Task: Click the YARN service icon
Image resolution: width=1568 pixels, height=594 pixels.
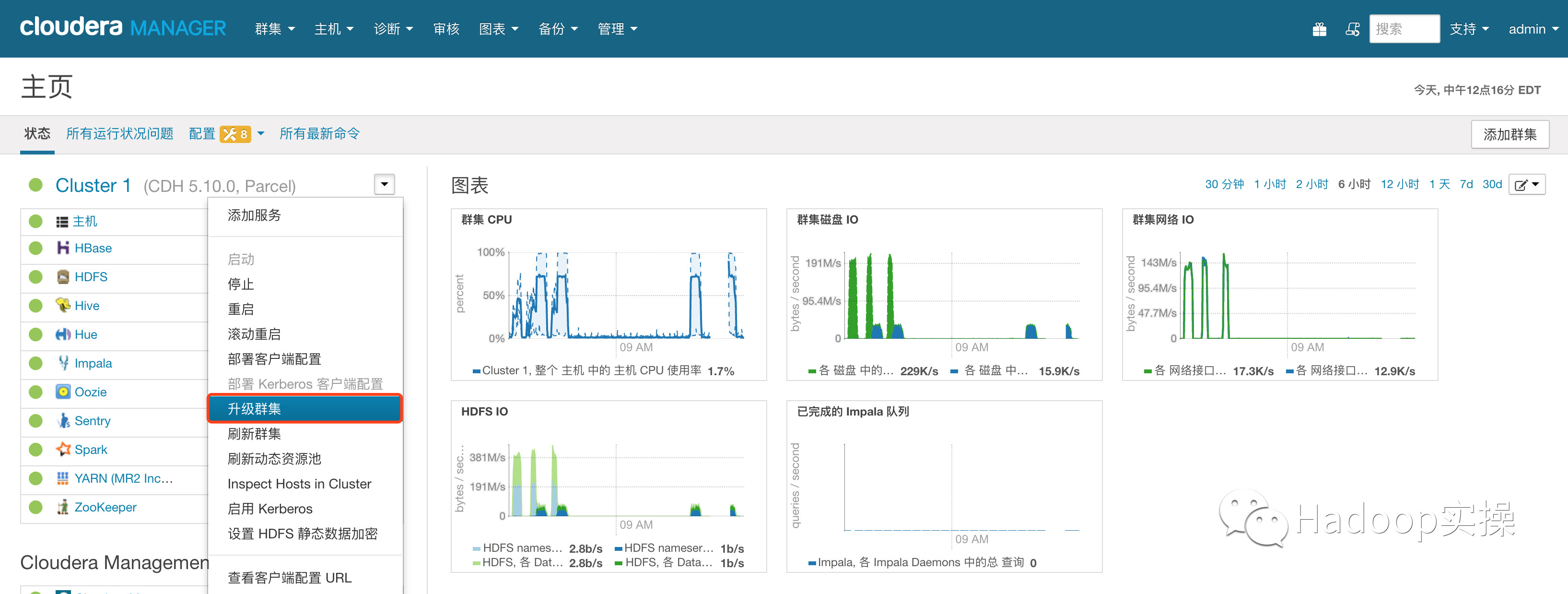Action: [63, 478]
